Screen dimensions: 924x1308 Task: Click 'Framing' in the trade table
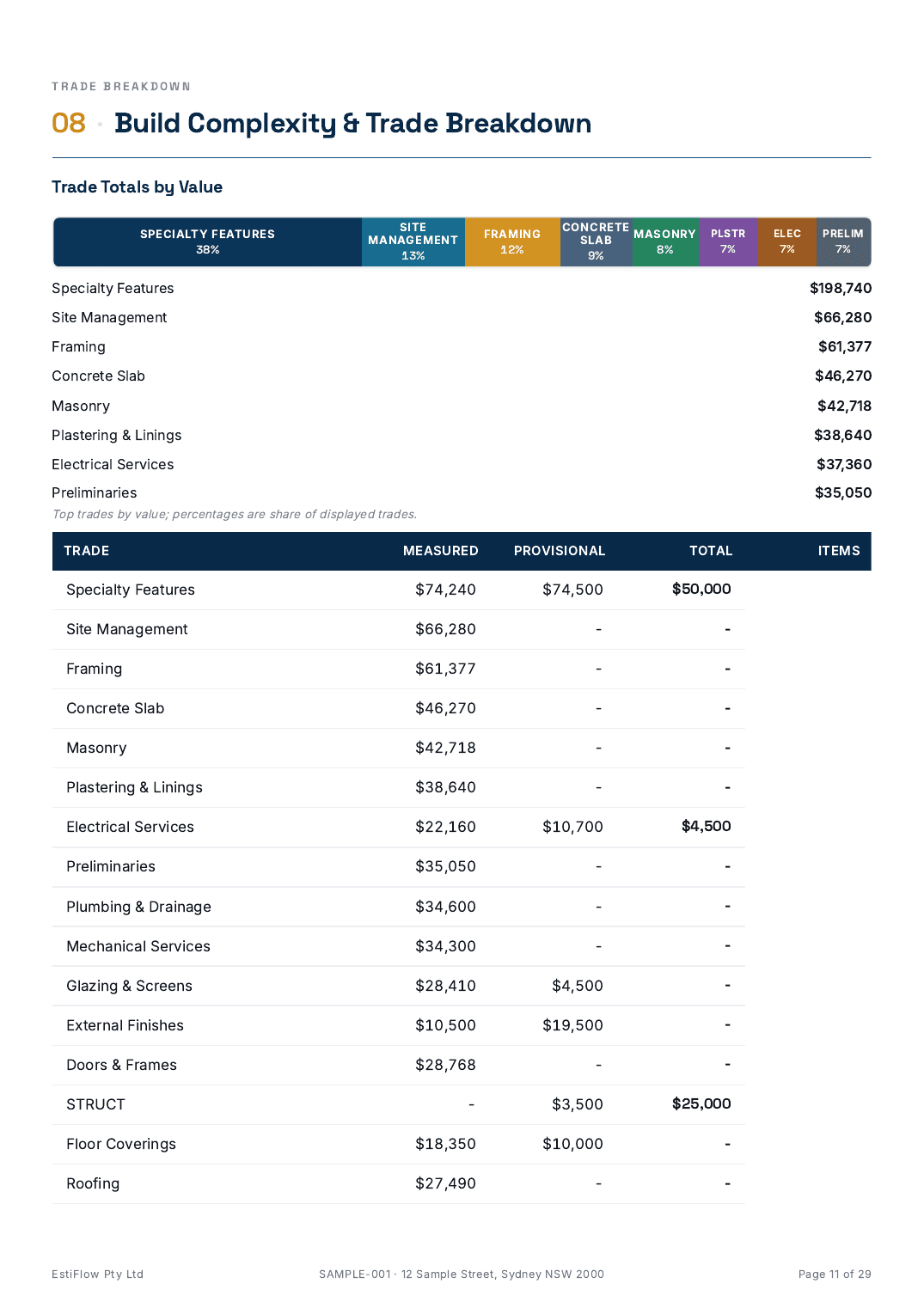pos(95,669)
